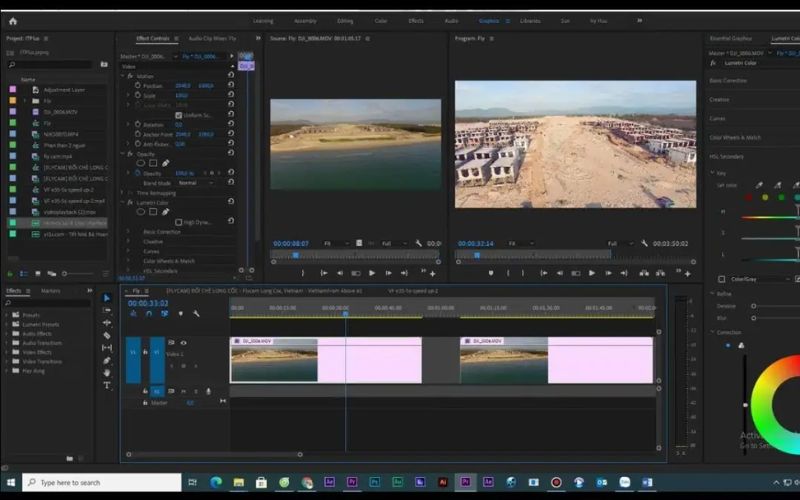Screen dimensions: 800x500
Task: Open Program monitor Full resolution dropdown
Action: [x=621, y=243]
